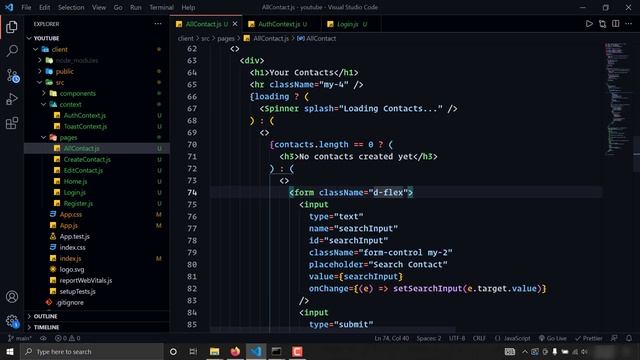Viewport: 640px width, 360px height.
Task: Open the View menu
Action: 99,7
